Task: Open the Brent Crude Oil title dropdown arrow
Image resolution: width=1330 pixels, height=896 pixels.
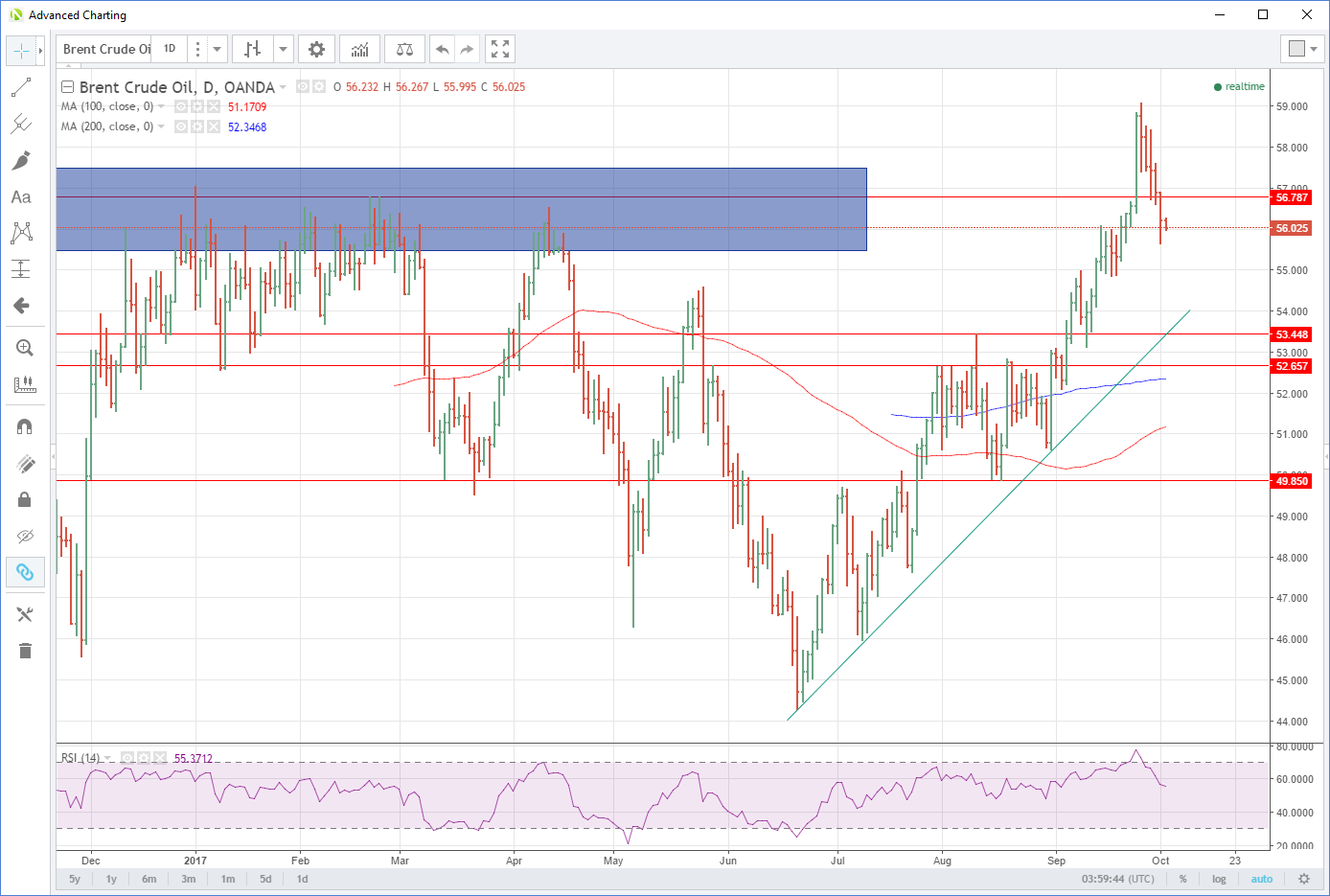Action: point(283,87)
